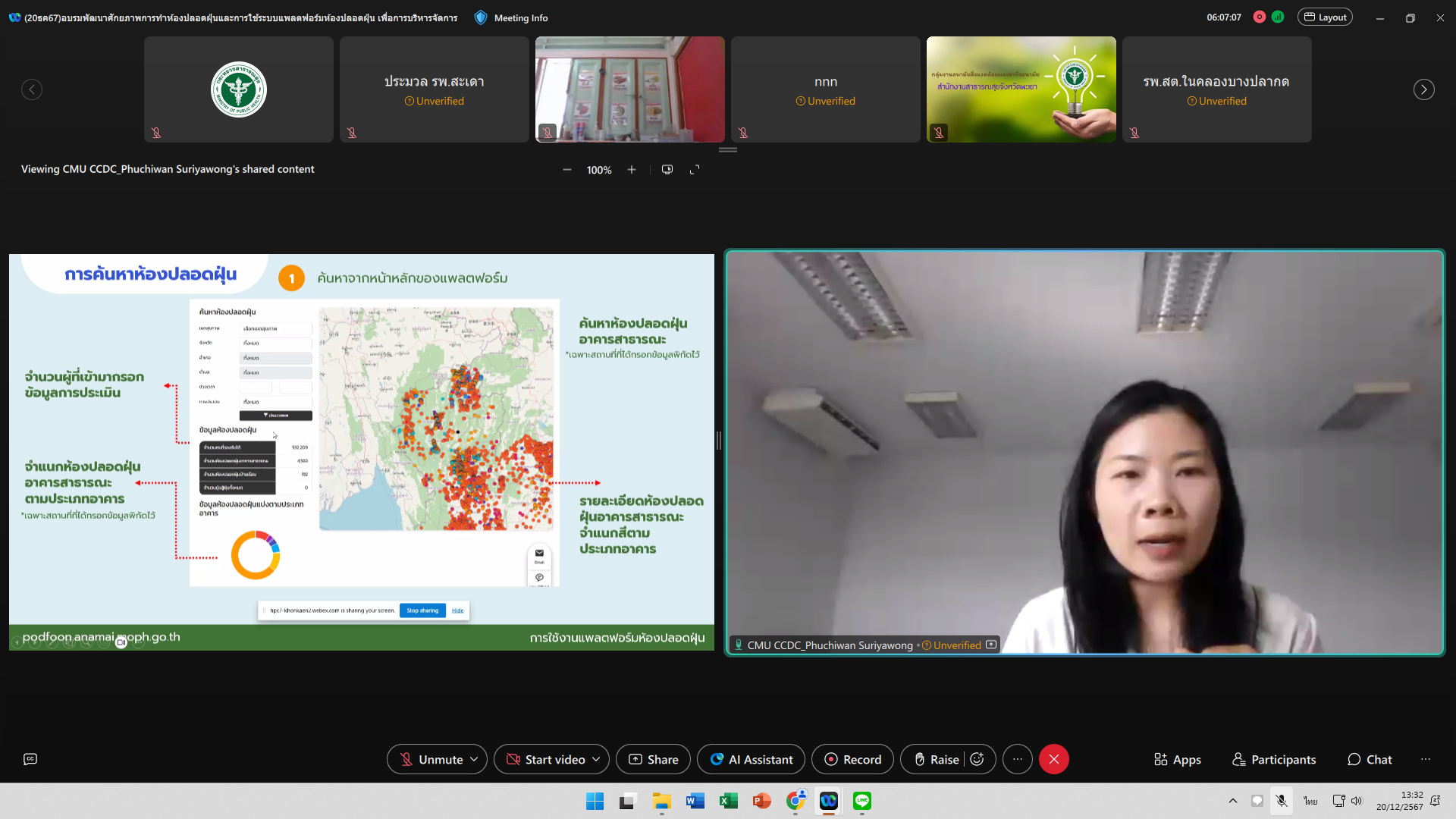The image size is (1456, 819).
Task: Zoom out shared content with minus icon
Action: coord(566,170)
